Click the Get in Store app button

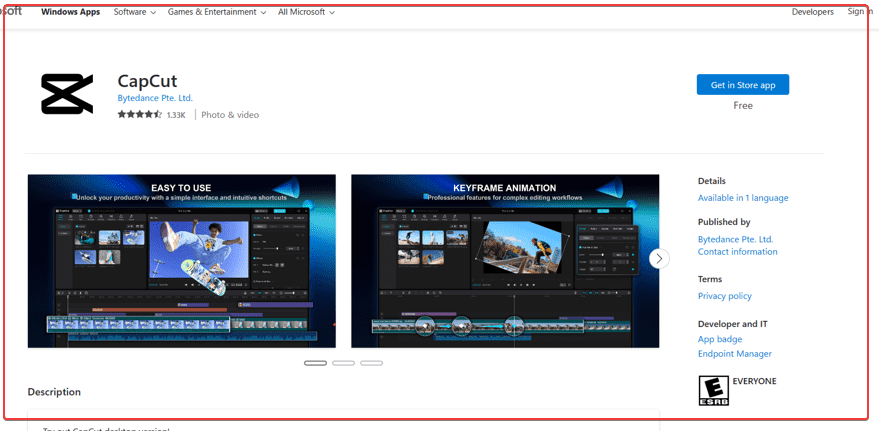point(743,85)
